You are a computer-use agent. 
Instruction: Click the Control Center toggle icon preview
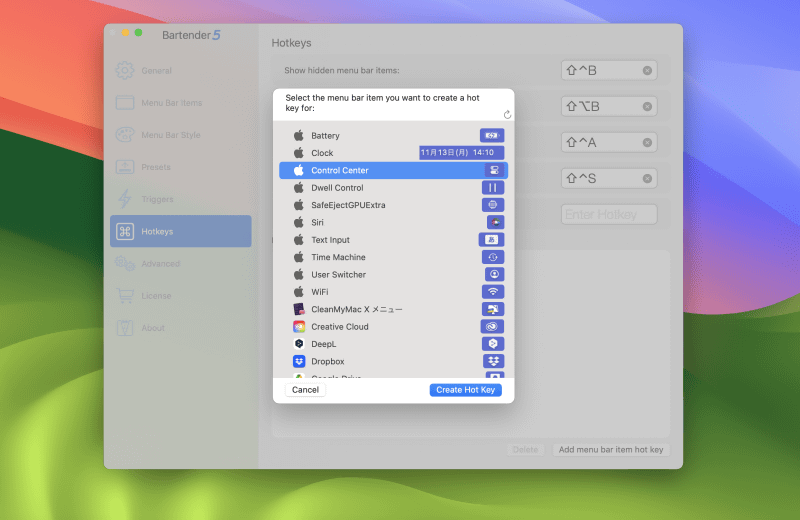coord(494,170)
